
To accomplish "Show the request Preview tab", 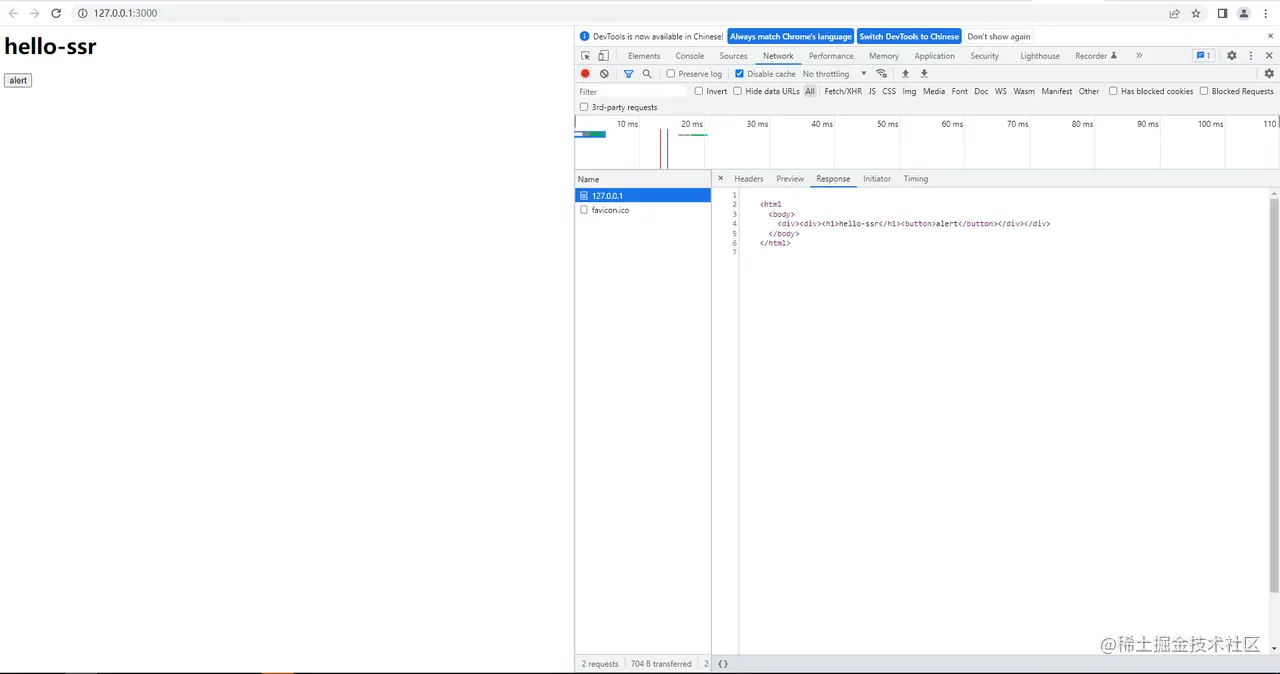I will 790,179.
